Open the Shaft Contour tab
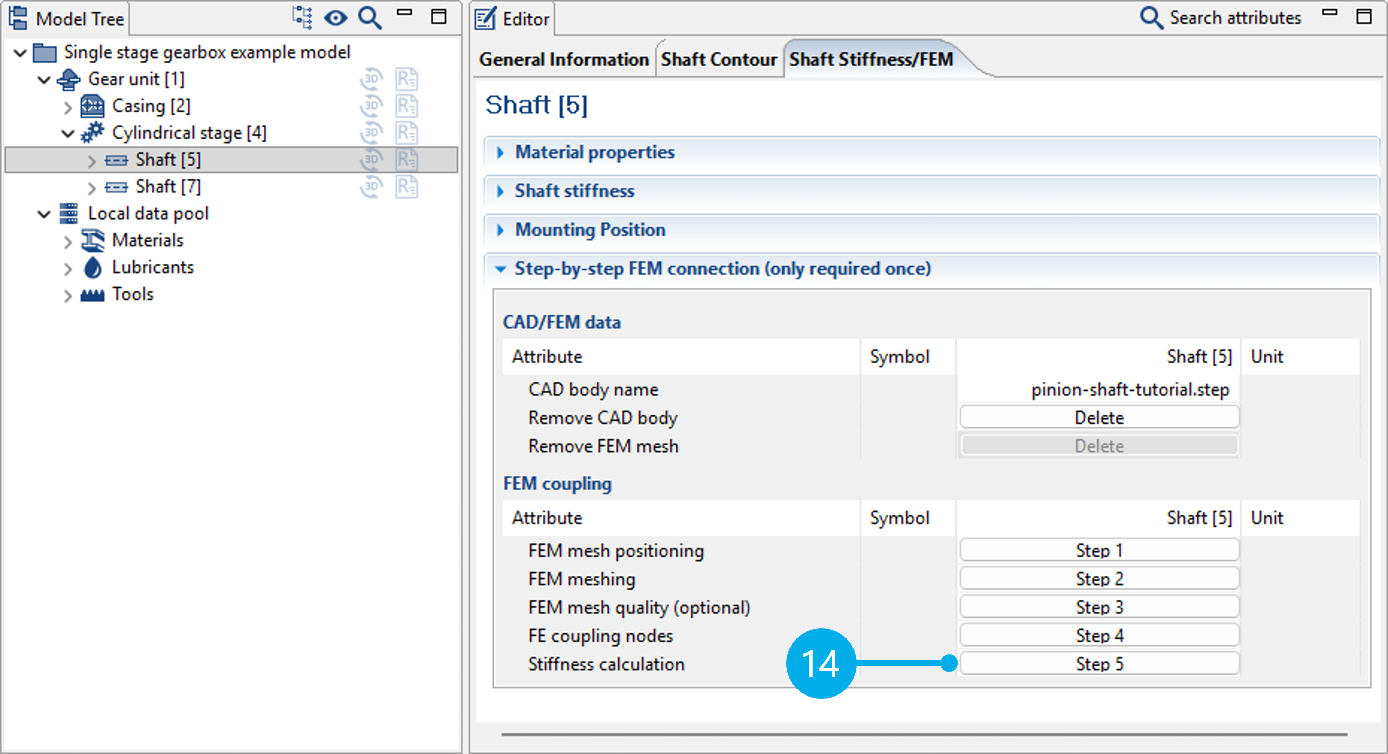The height and width of the screenshot is (754, 1388). 719,60
